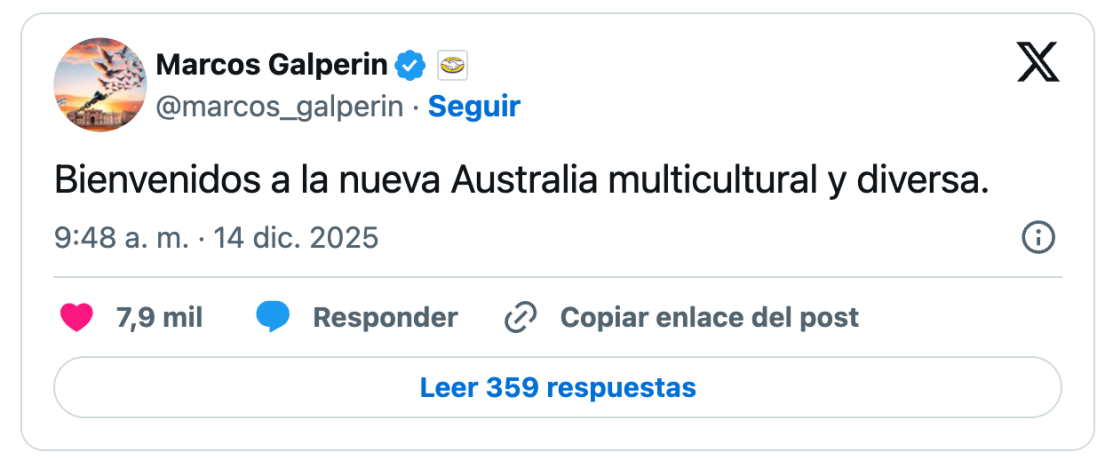Like the post with the heart icon
Image resolution: width=1105 pixels, height=460 pixels.
pos(77,318)
